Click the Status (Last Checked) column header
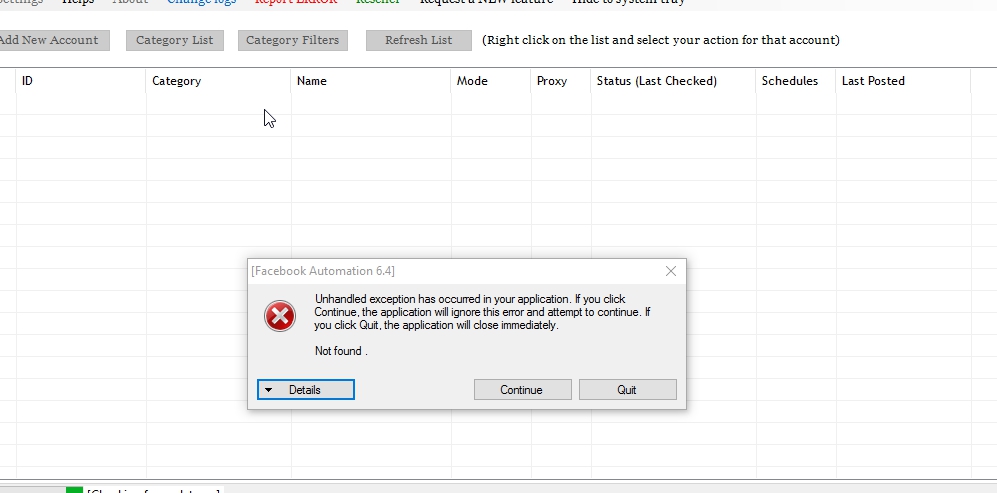 (673, 81)
